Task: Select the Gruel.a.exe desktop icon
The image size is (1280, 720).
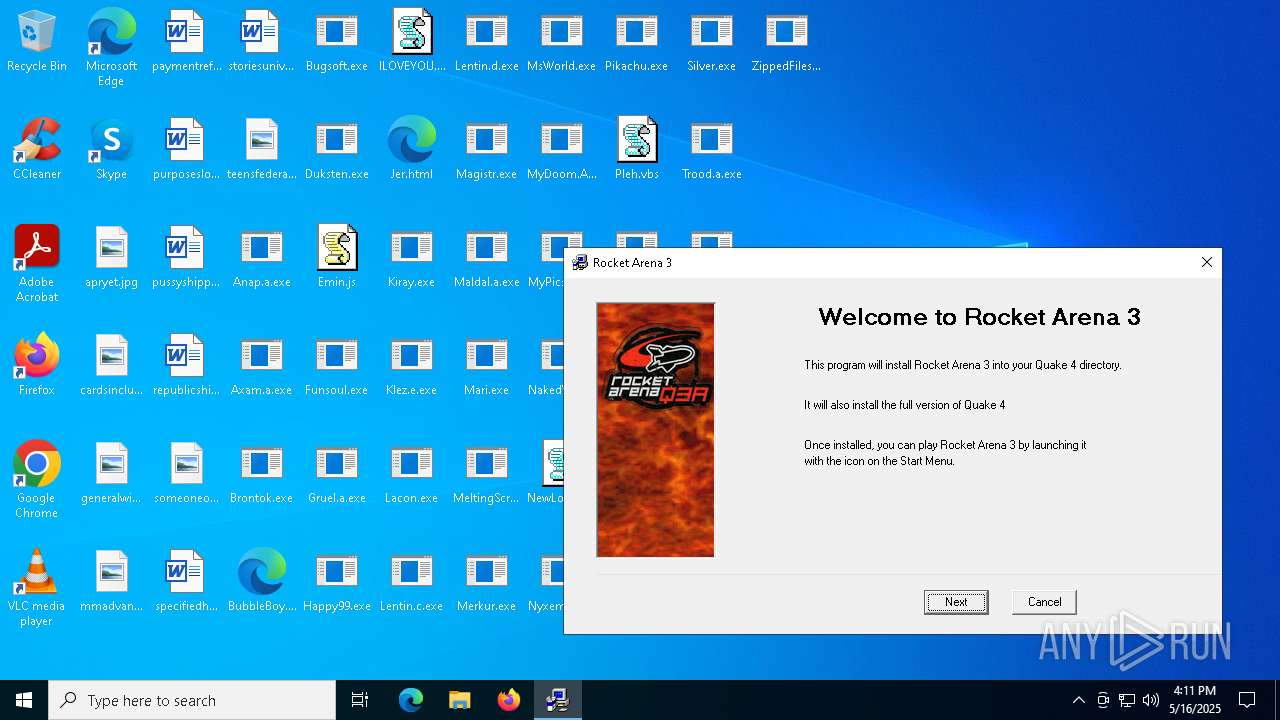Action: coord(336,473)
